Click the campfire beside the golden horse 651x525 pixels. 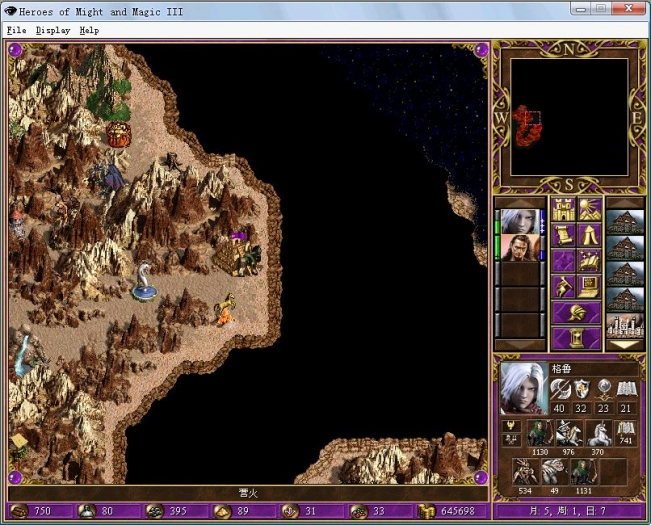[226, 318]
